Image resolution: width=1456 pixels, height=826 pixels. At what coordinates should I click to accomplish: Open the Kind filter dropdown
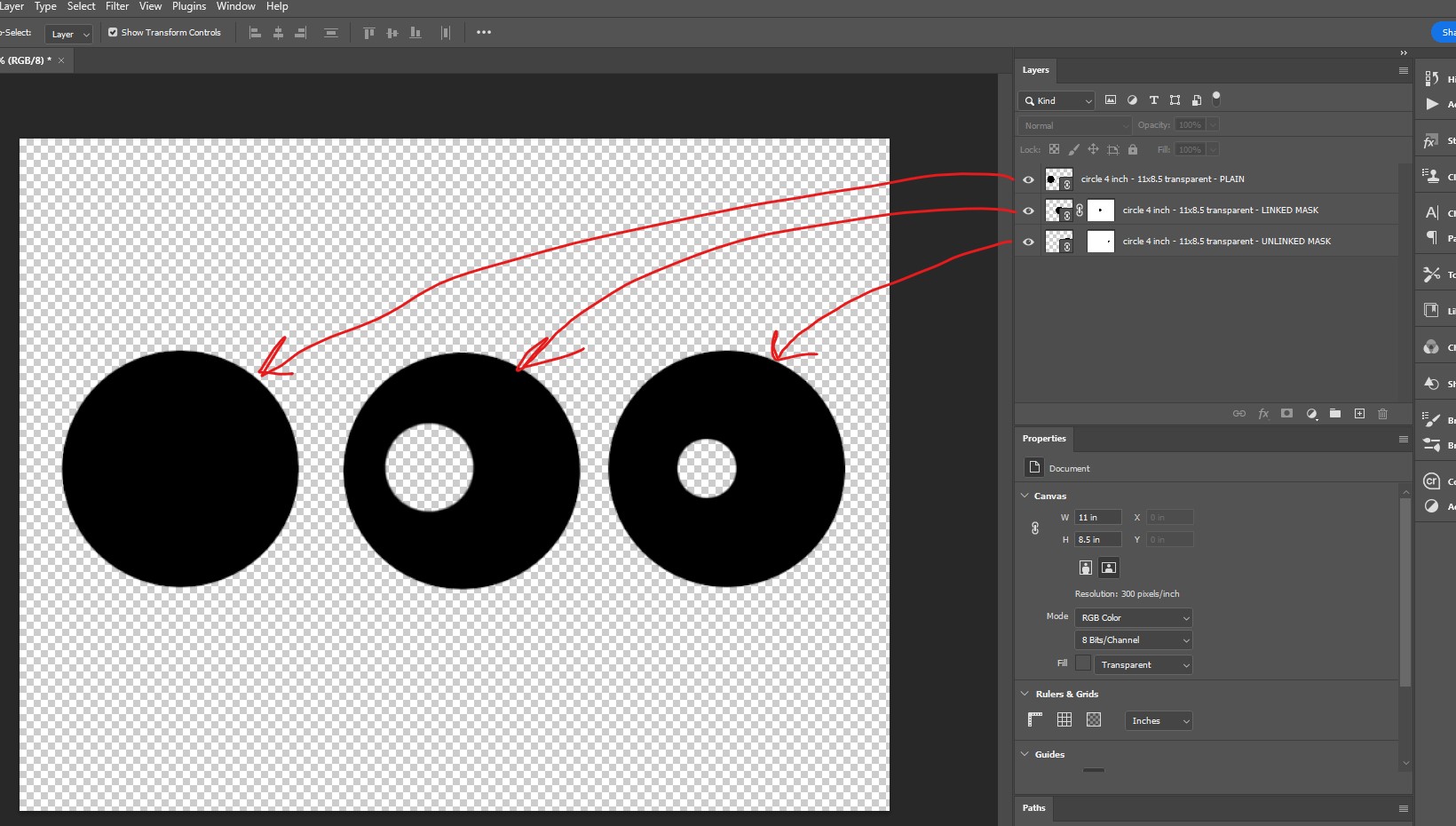[1056, 100]
